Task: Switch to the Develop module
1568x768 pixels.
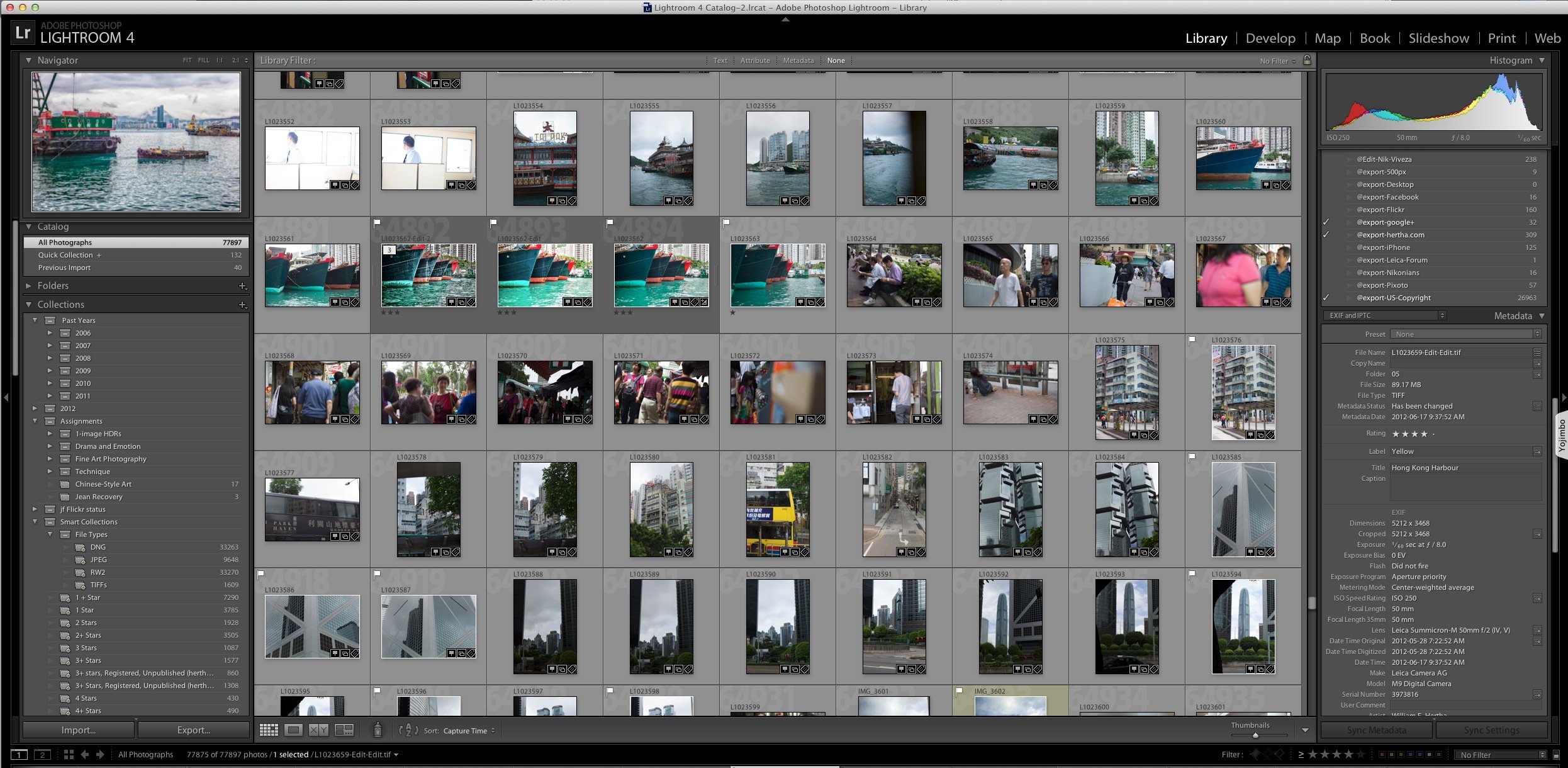Action: pyautogui.click(x=1270, y=38)
